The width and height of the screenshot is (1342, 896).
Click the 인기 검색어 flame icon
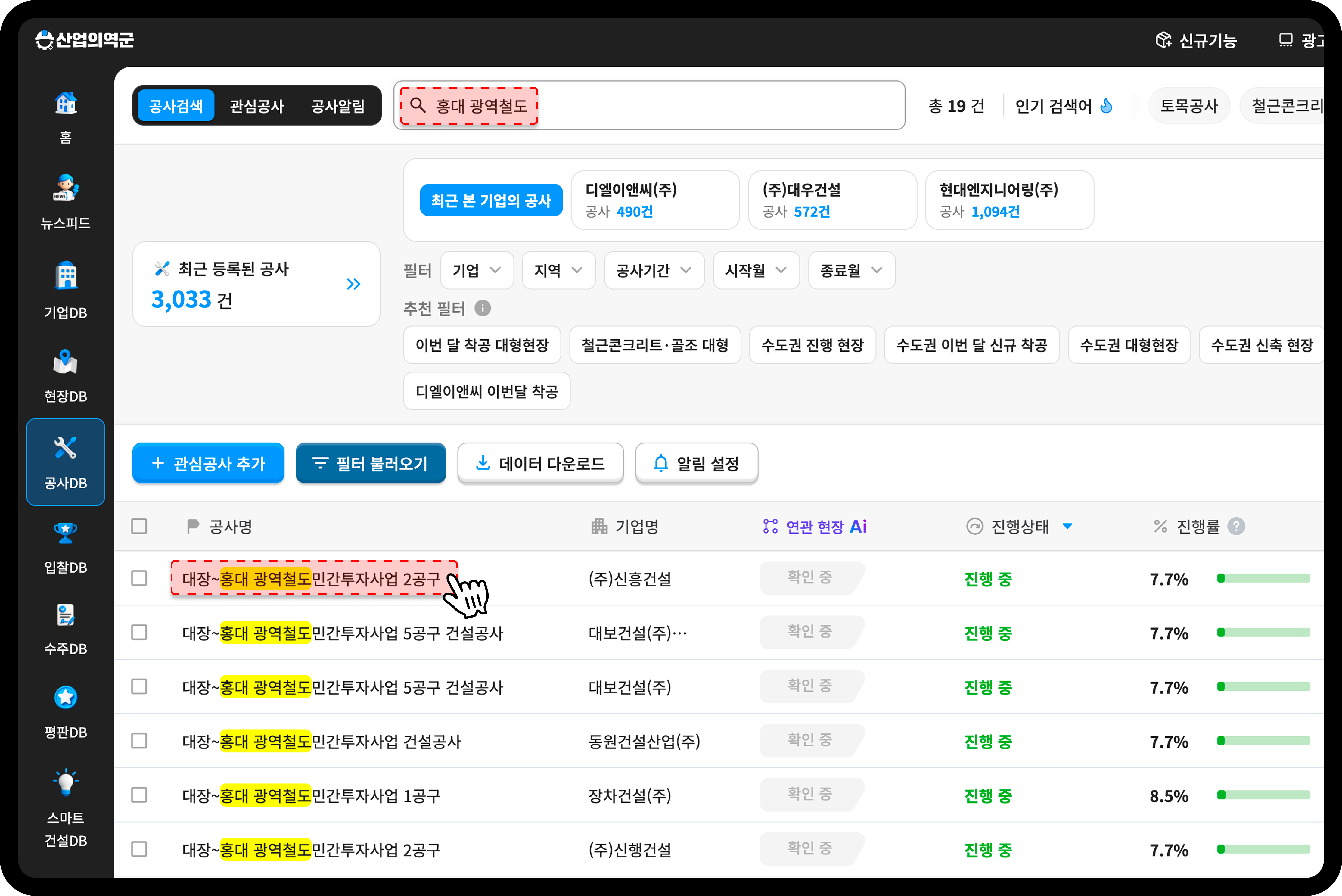[1107, 106]
